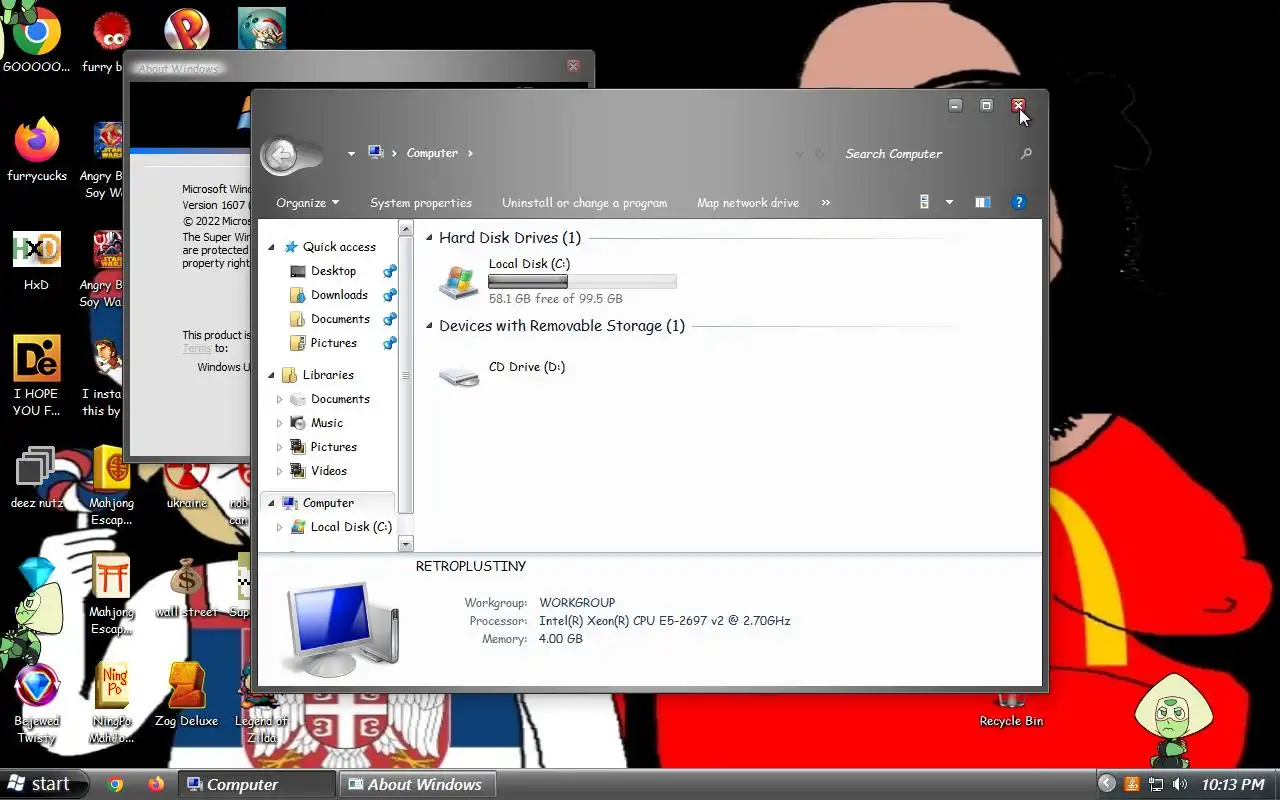Select the Local Disk (C:) drive icon
Viewport: 1280px width, 800px height.
[459, 281]
